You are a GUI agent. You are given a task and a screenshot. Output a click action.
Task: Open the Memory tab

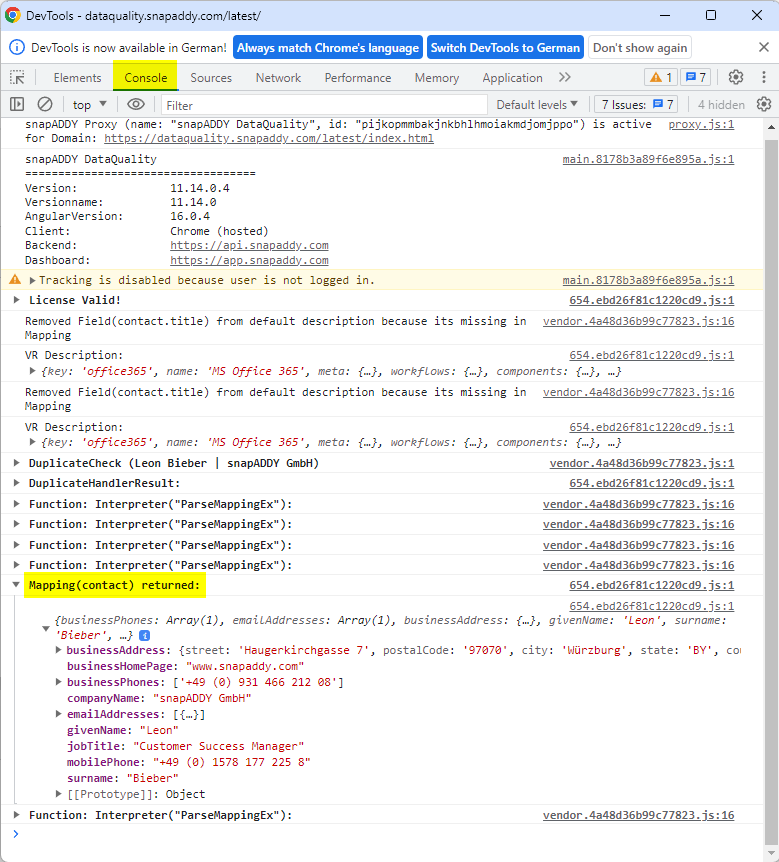[437, 78]
